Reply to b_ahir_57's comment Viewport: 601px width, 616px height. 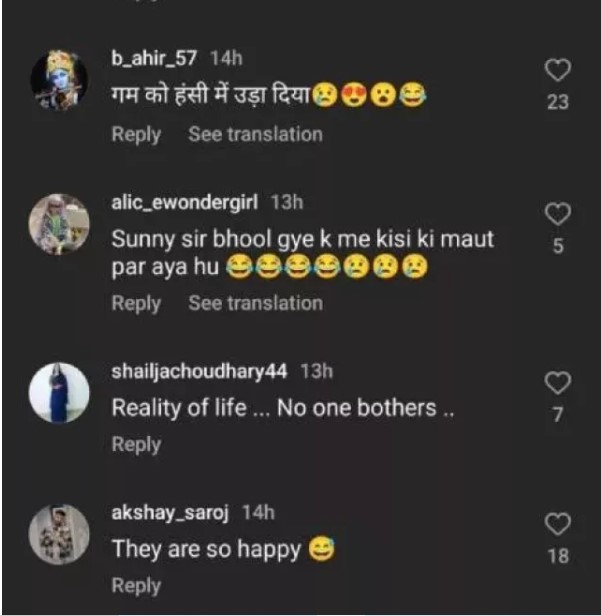(136, 134)
